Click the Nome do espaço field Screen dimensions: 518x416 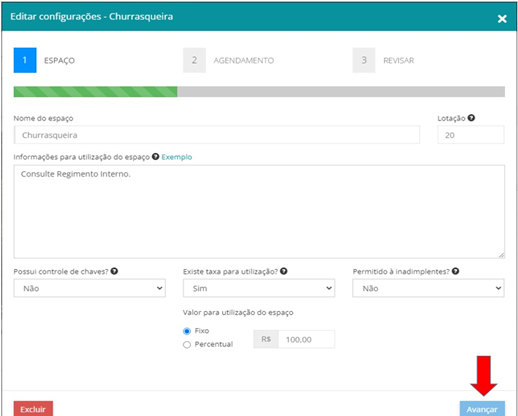pos(217,135)
